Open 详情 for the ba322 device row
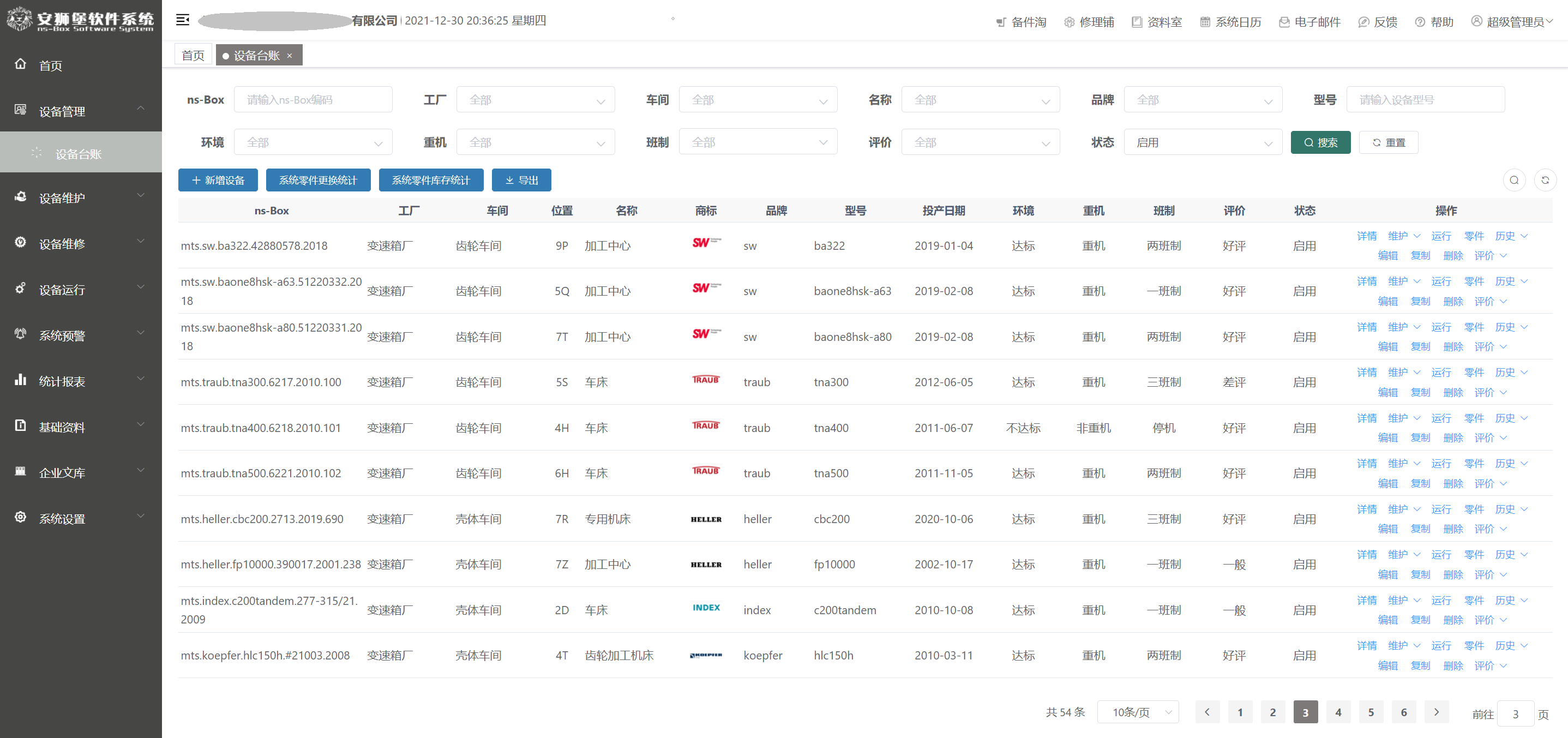The width and height of the screenshot is (1568, 738). (x=1367, y=236)
